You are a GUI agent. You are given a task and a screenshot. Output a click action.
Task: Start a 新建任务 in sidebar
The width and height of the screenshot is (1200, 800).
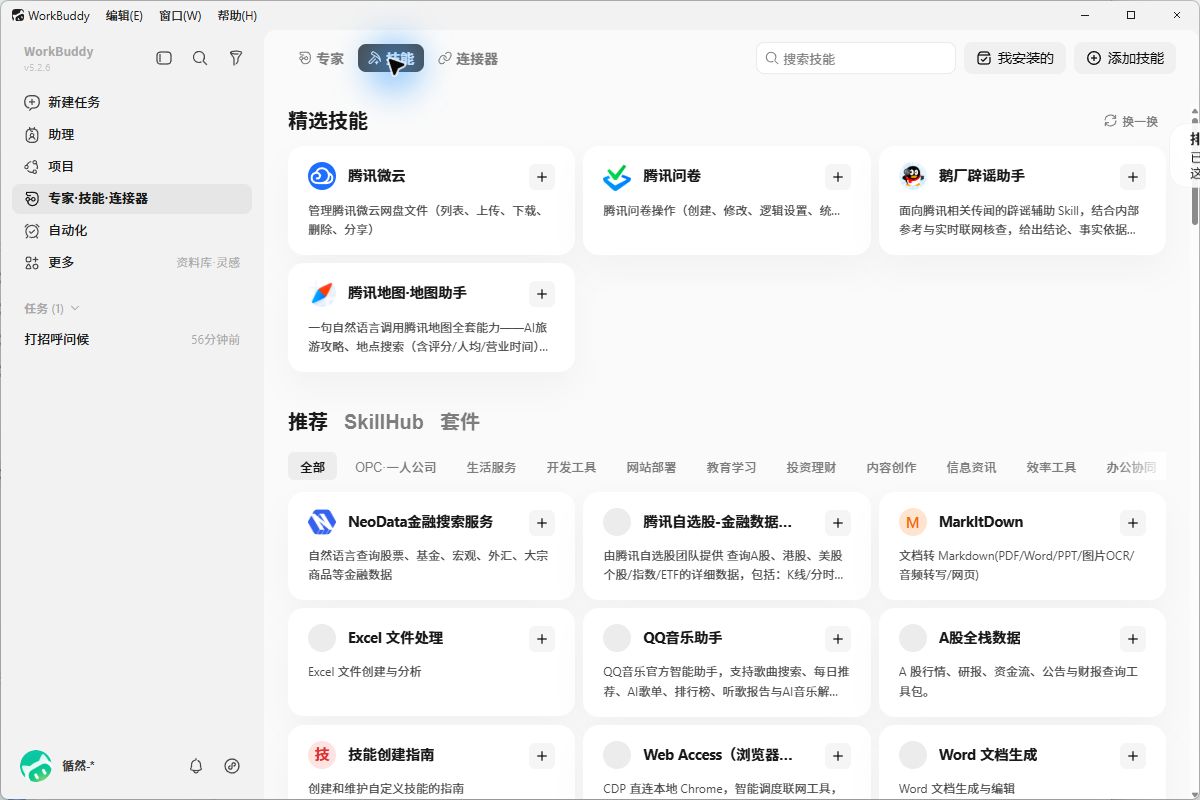click(132, 102)
